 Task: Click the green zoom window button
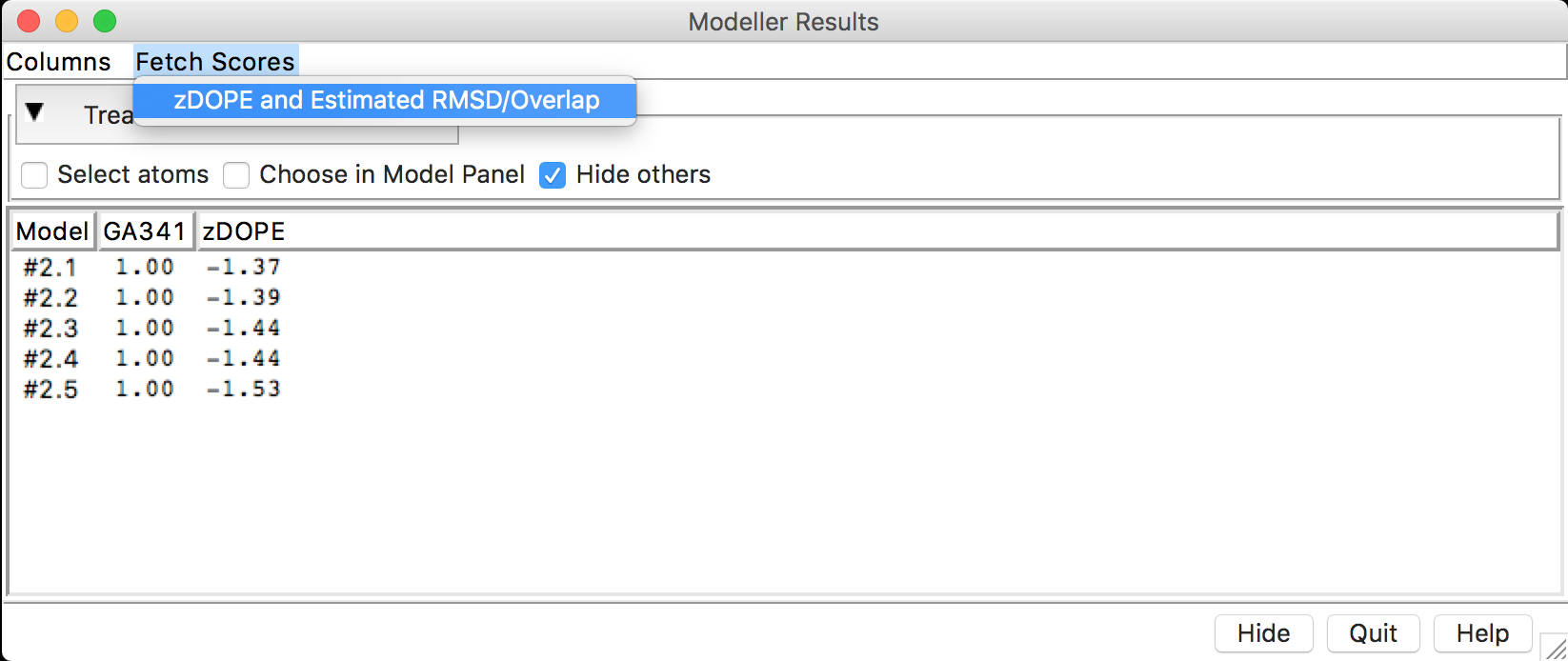[x=105, y=21]
